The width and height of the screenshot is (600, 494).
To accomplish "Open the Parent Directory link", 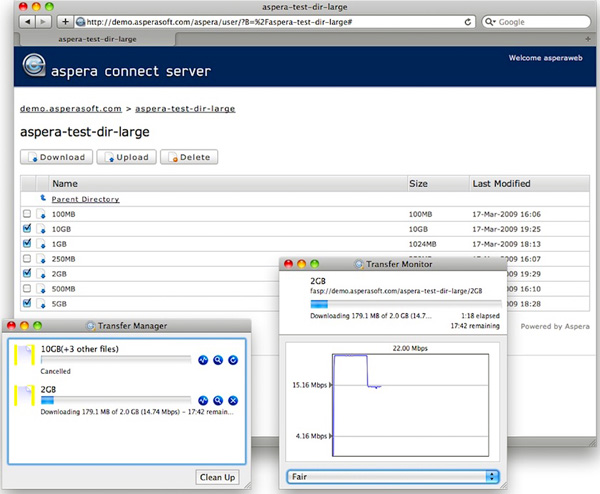I will [85, 199].
